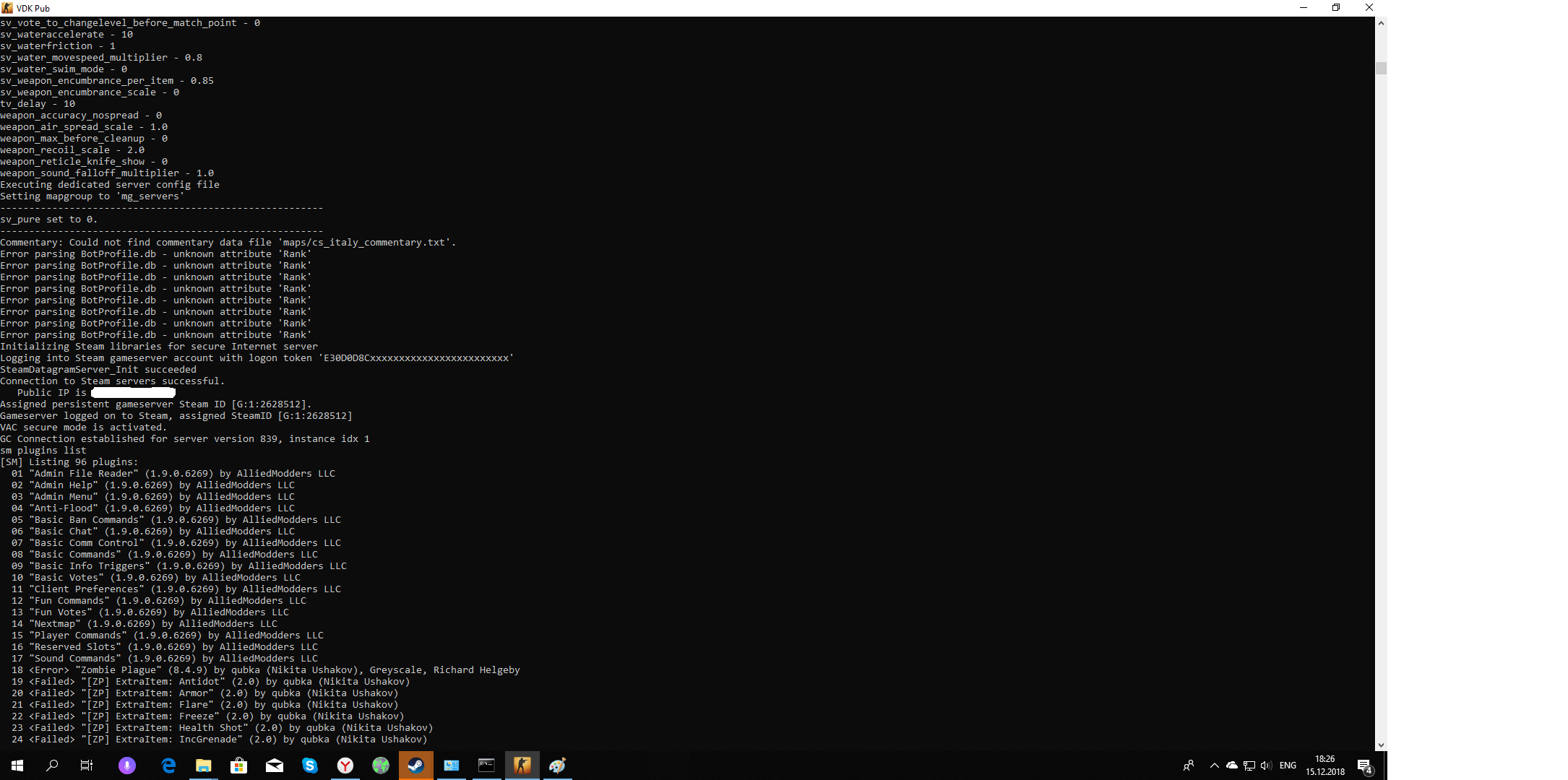Open Skype from the taskbar
1568x780 pixels.
point(310,766)
